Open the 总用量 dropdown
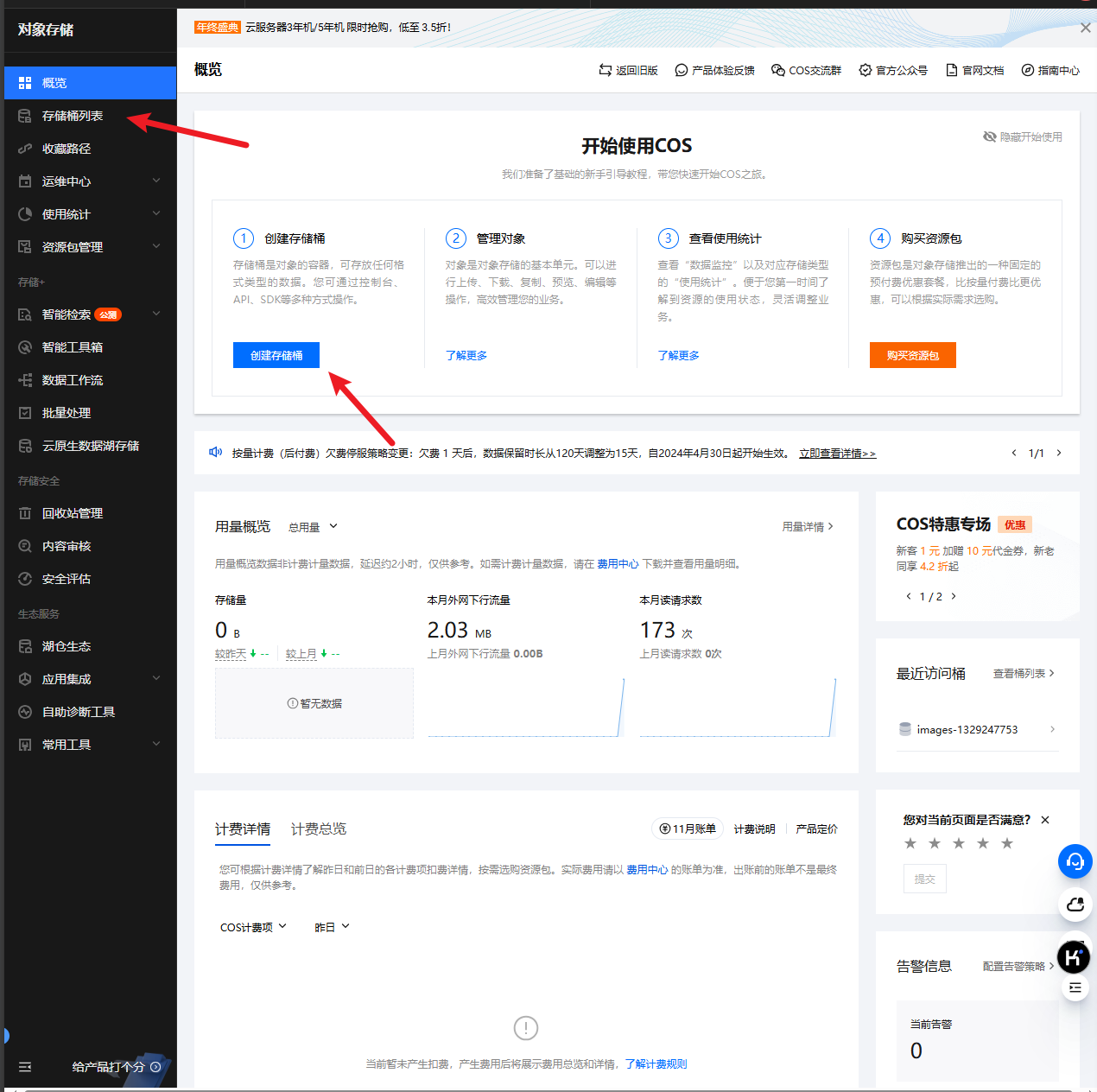Screen dimensions: 1097x1092 (x=313, y=527)
